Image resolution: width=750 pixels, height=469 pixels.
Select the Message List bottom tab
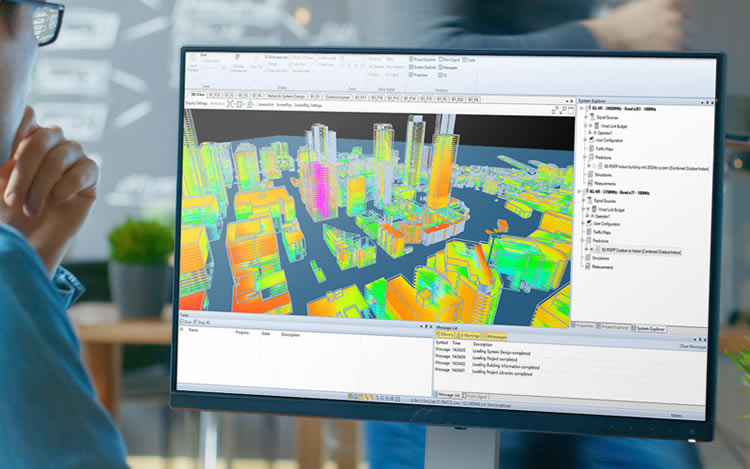[x=449, y=395]
